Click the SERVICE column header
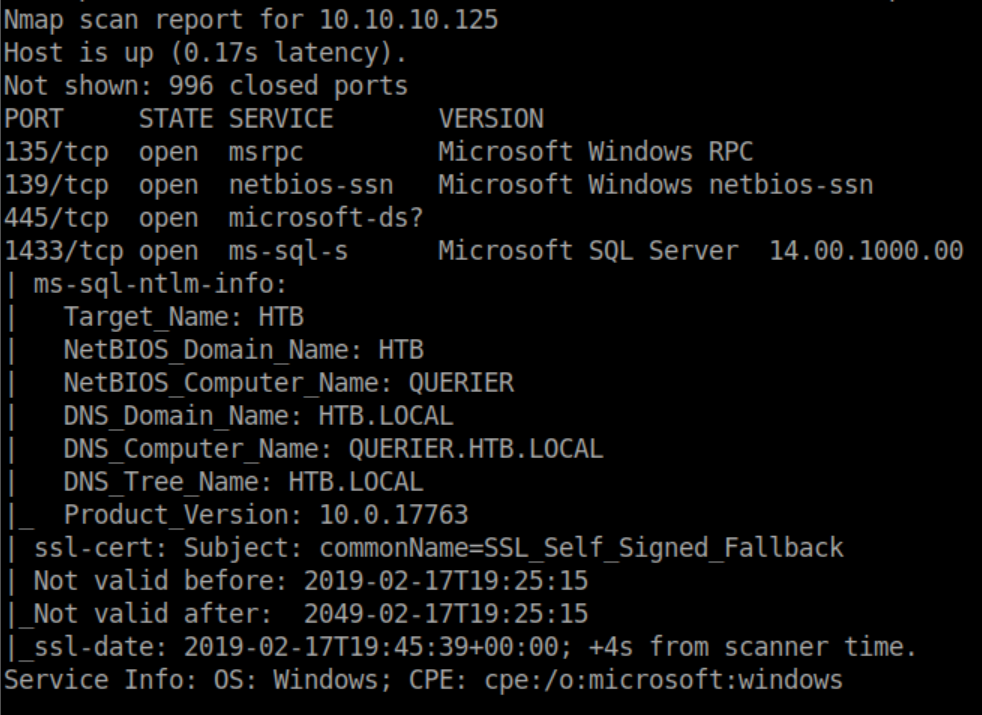Image resolution: width=982 pixels, height=715 pixels. click(281, 119)
